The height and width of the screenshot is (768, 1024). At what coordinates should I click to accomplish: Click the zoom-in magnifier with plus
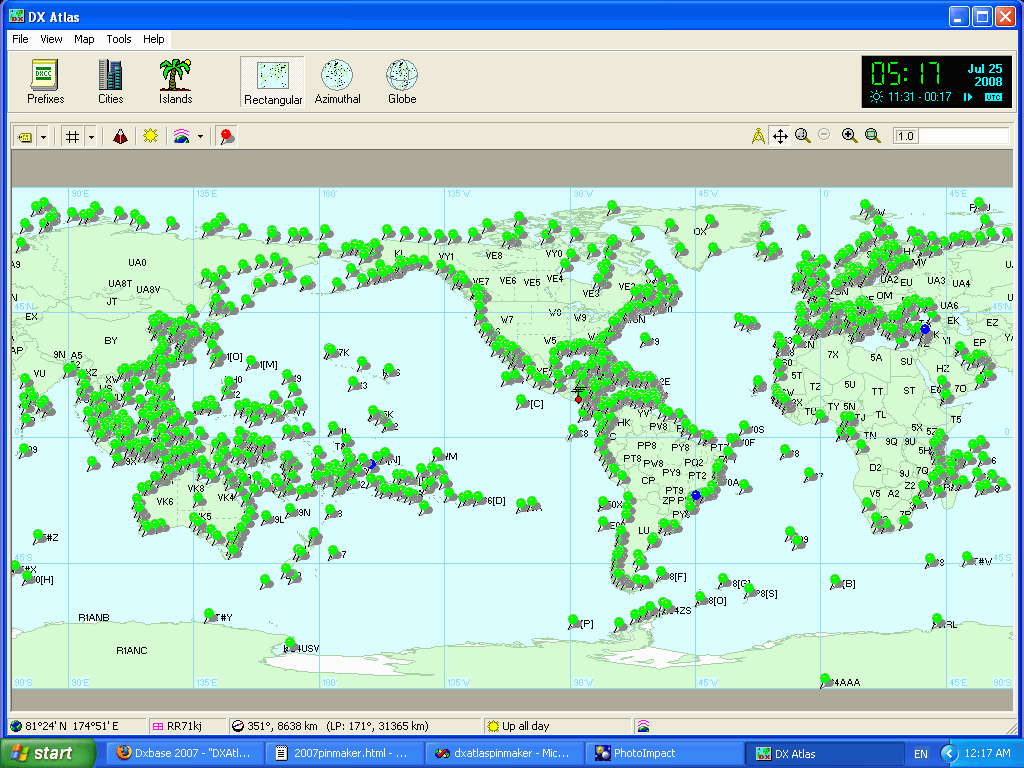click(x=849, y=136)
